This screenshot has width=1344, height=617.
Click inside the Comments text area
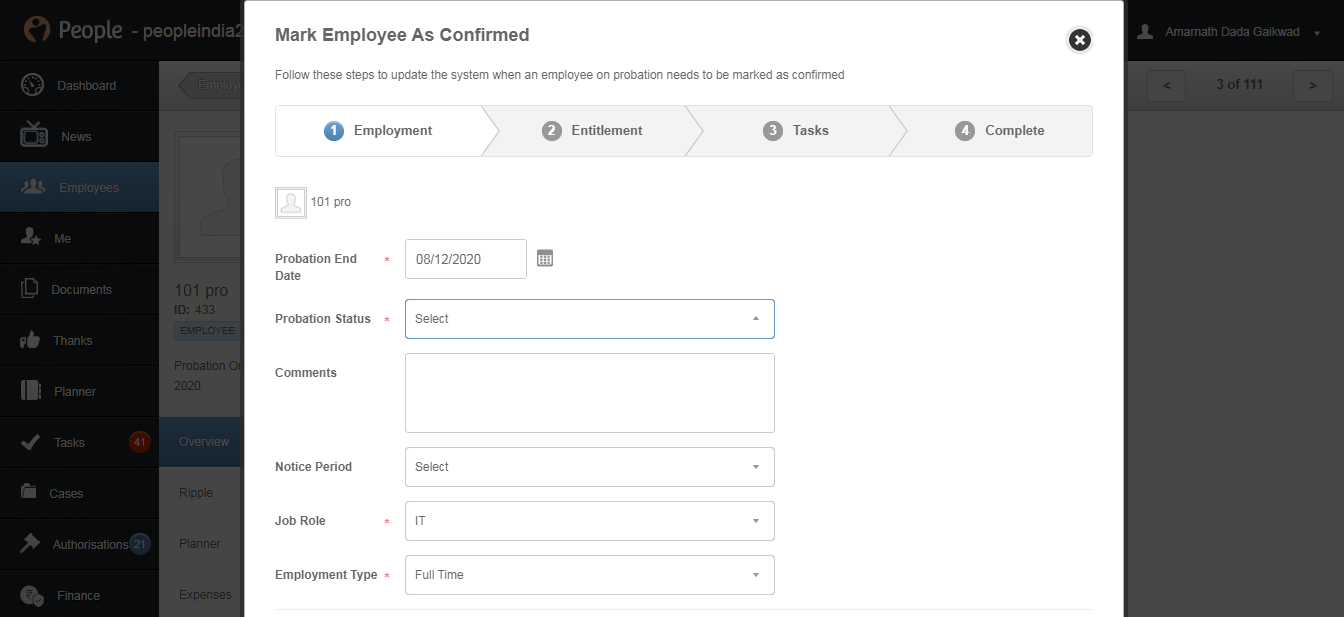tap(589, 393)
